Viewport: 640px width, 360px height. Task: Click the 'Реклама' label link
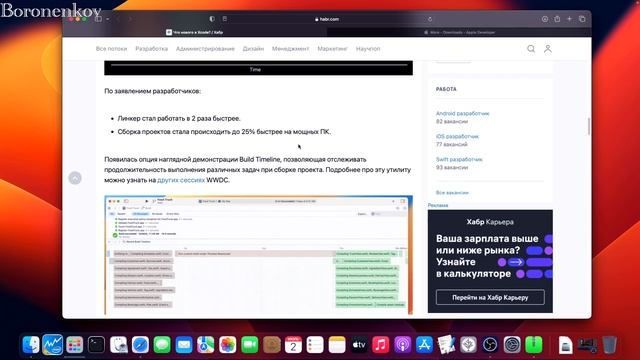[x=438, y=205]
